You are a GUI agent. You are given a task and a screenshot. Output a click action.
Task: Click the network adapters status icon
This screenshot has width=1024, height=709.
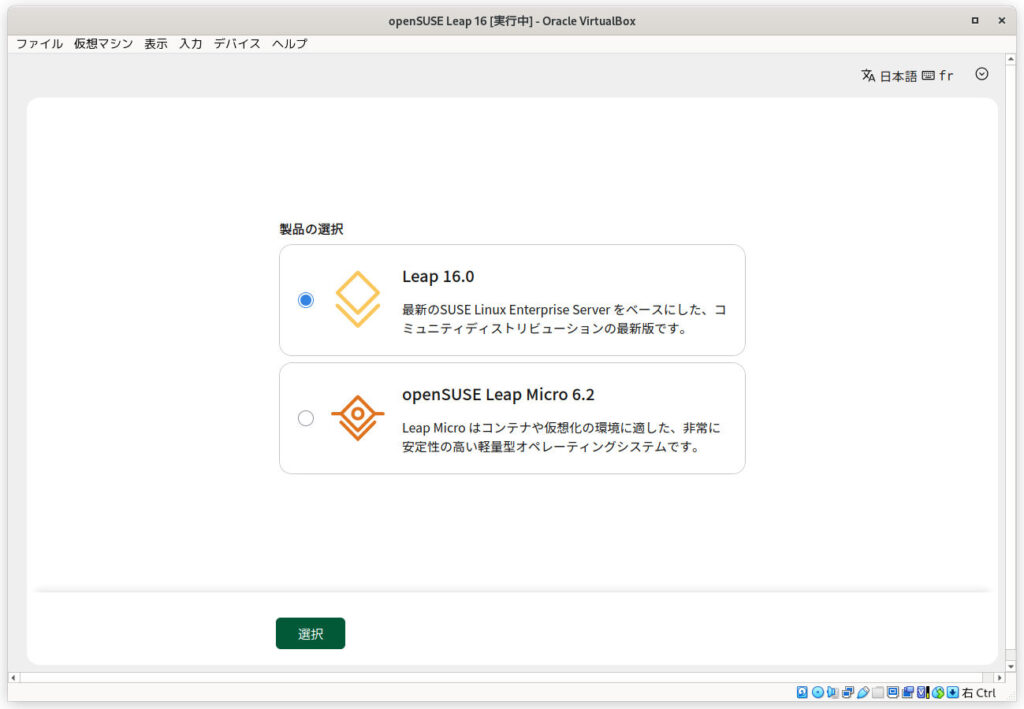848,693
